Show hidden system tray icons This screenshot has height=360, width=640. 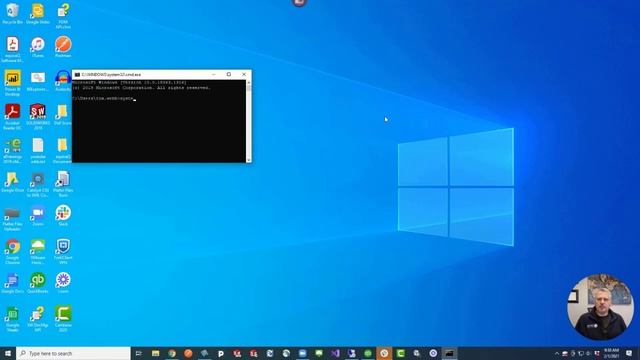click(x=557, y=353)
